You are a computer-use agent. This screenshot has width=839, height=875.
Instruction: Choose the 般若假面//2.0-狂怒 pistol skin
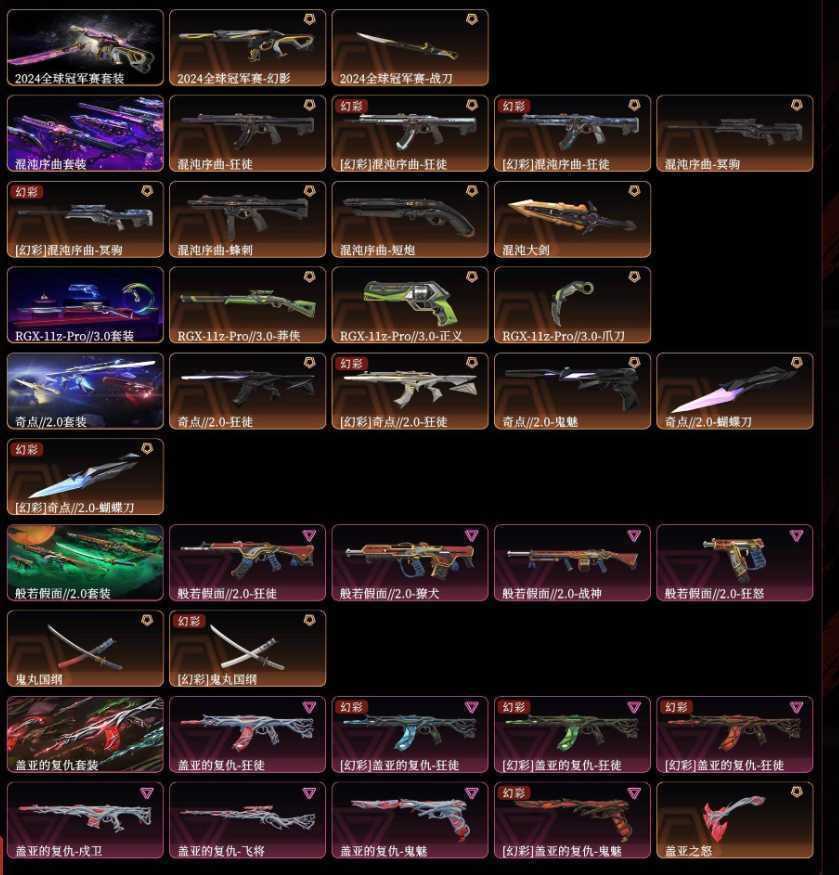click(735, 562)
